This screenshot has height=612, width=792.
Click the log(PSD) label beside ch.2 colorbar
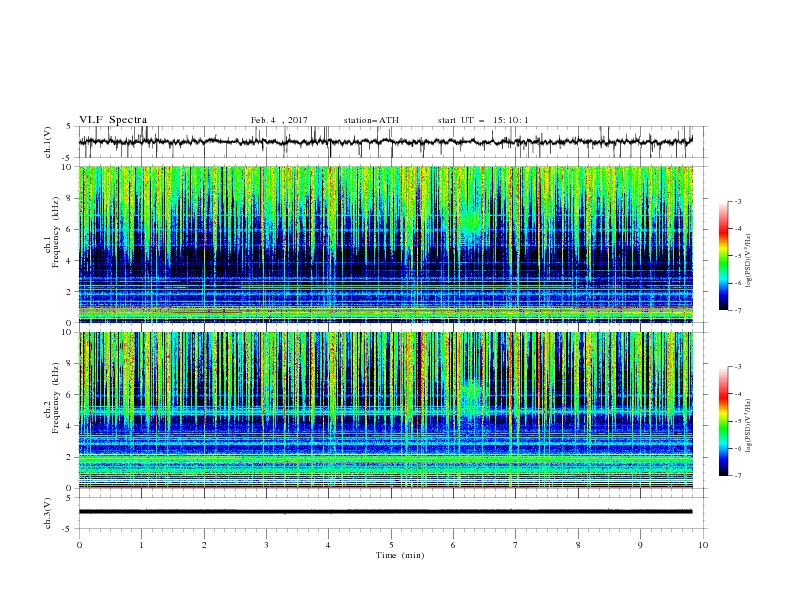coord(748,425)
